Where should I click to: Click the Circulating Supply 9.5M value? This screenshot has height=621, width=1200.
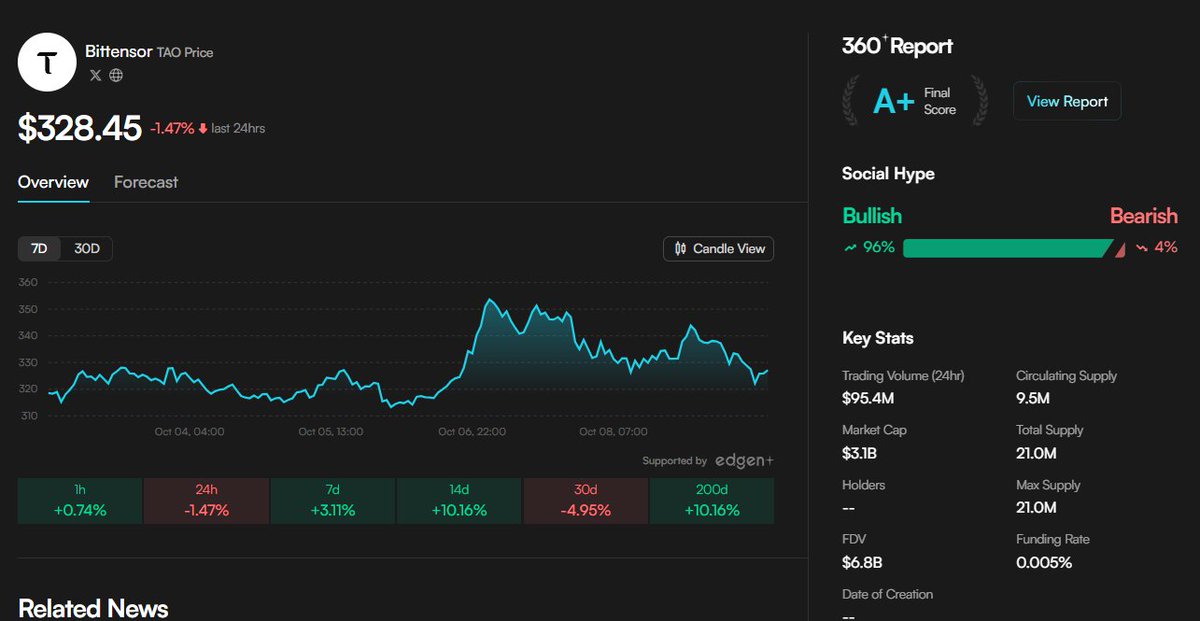click(x=1033, y=398)
